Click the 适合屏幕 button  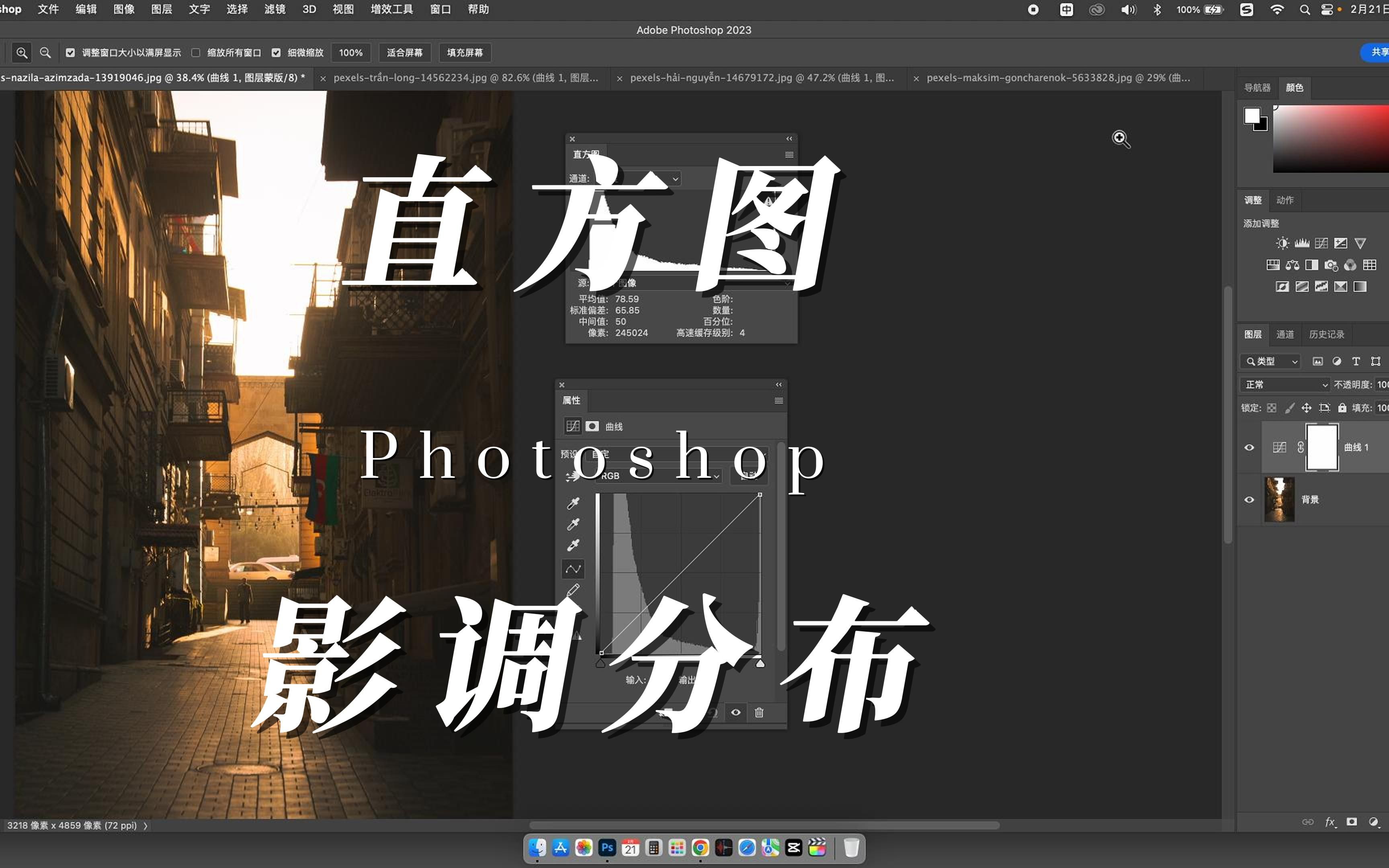[x=405, y=53]
